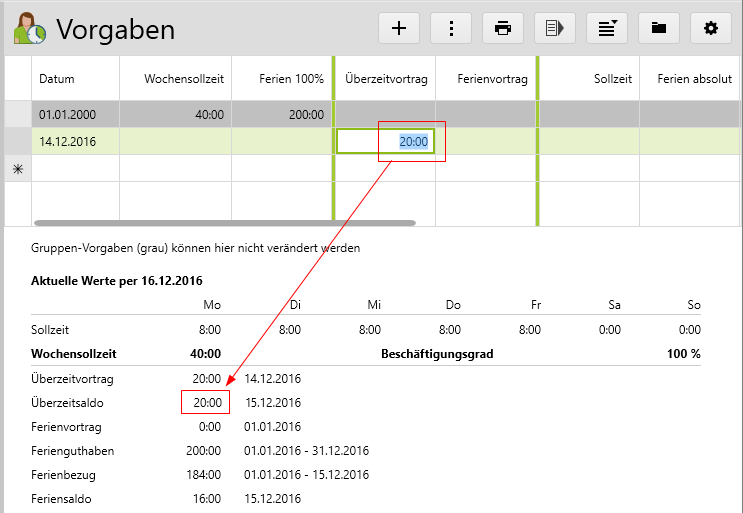Click the Sollzeit cell in 14.12.2016 row
The image size is (743, 513).
pos(590,142)
